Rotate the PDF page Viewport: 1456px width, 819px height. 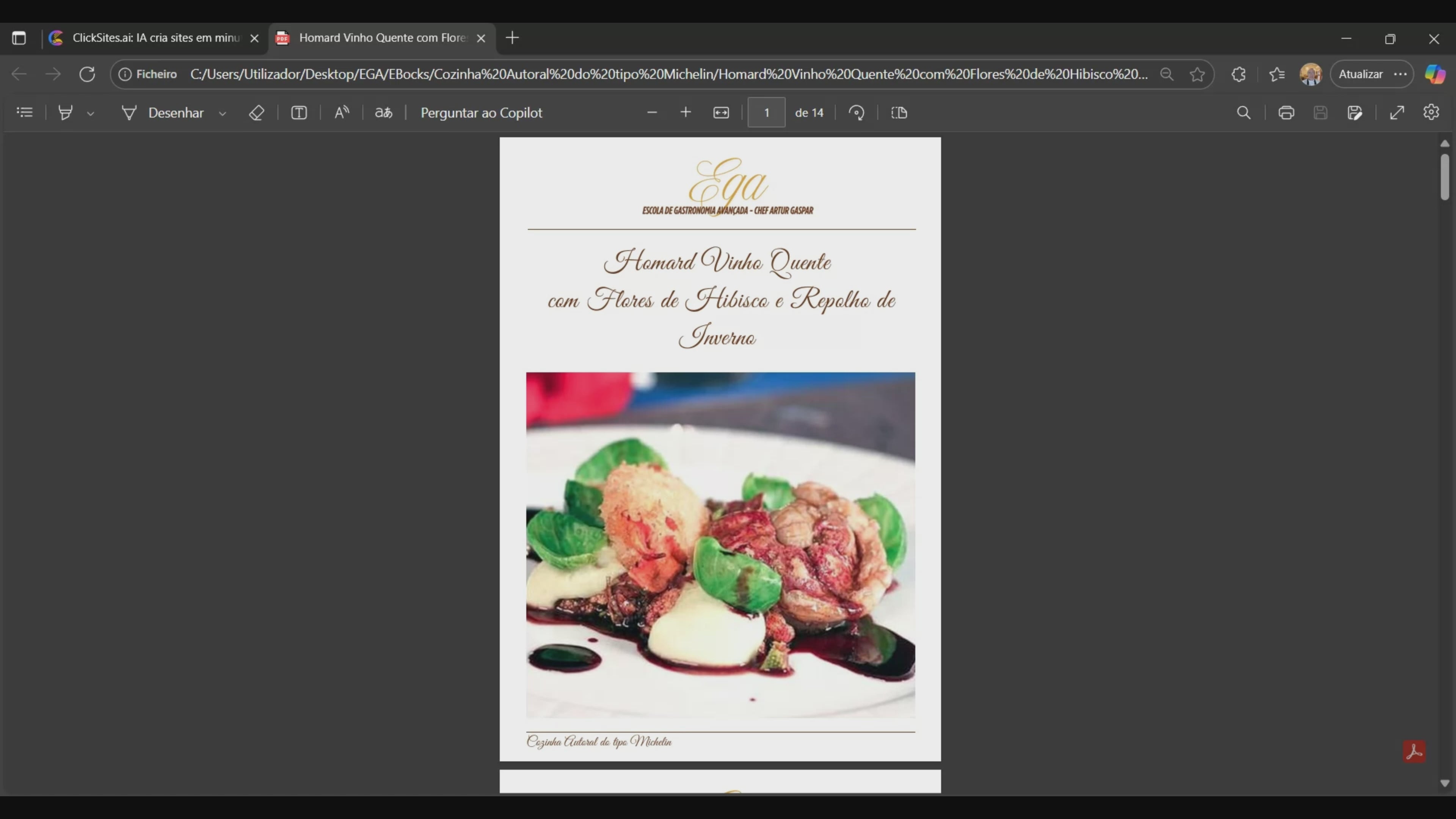point(856,113)
